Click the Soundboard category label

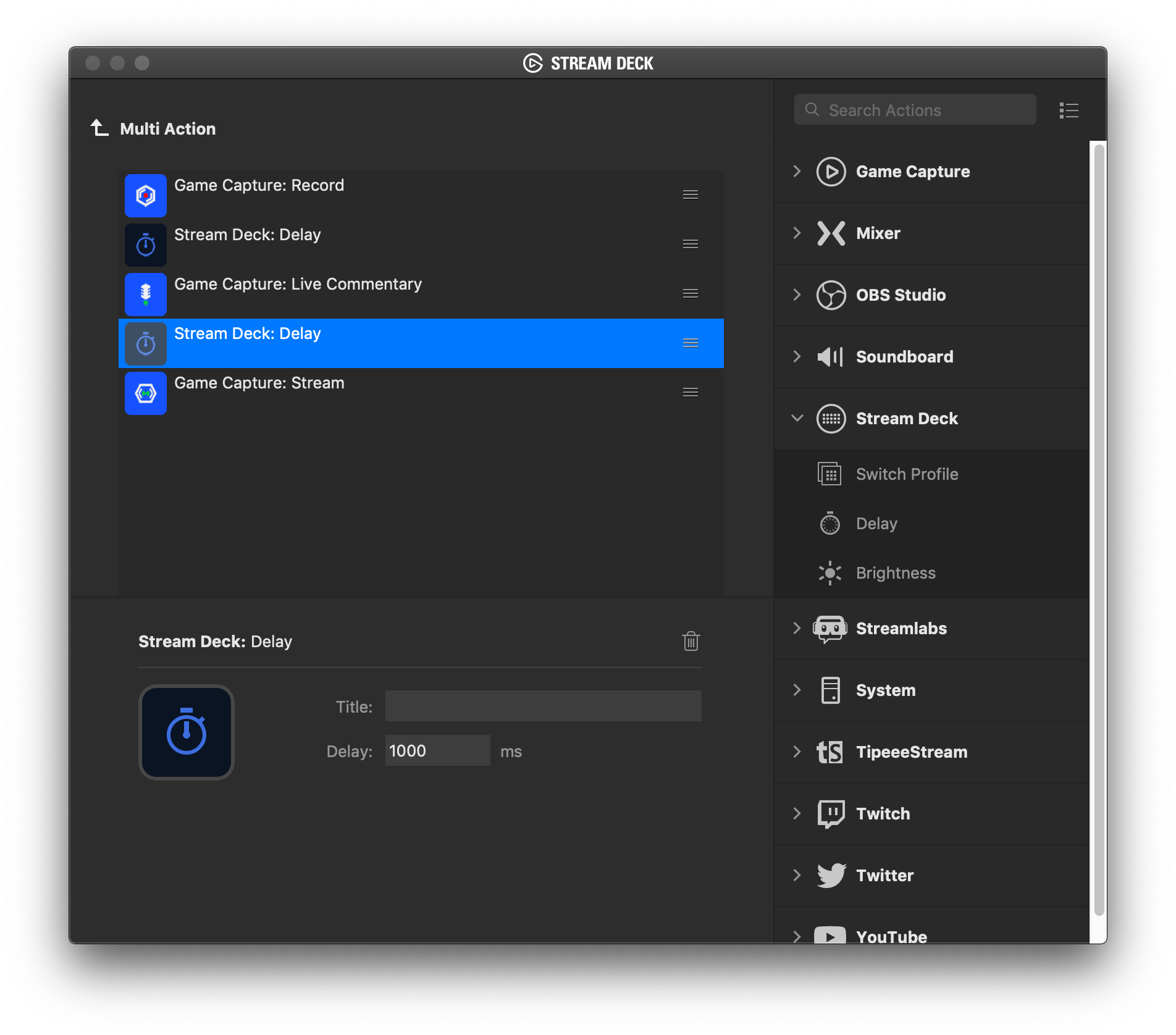[905, 357]
